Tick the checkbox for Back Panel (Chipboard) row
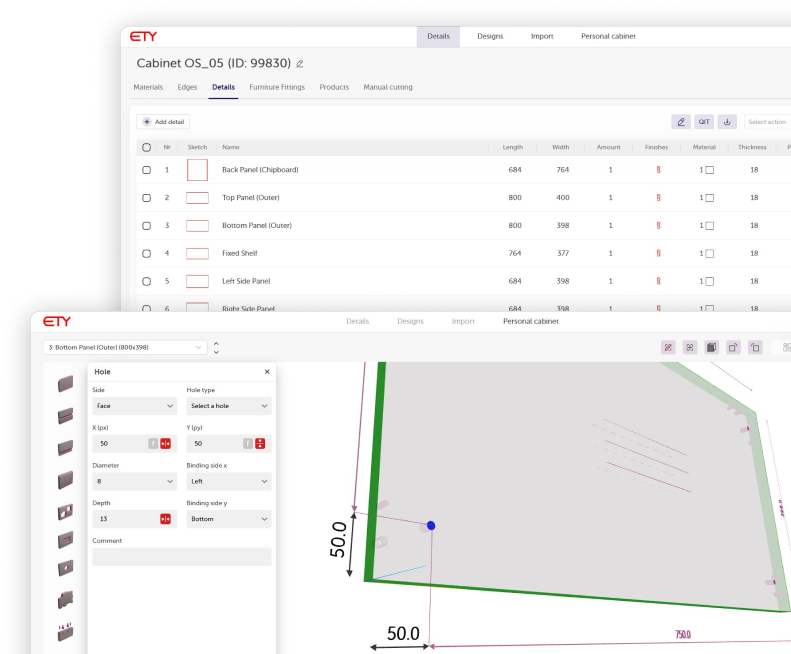Image resolution: width=791 pixels, height=654 pixels. pyautogui.click(x=146, y=170)
